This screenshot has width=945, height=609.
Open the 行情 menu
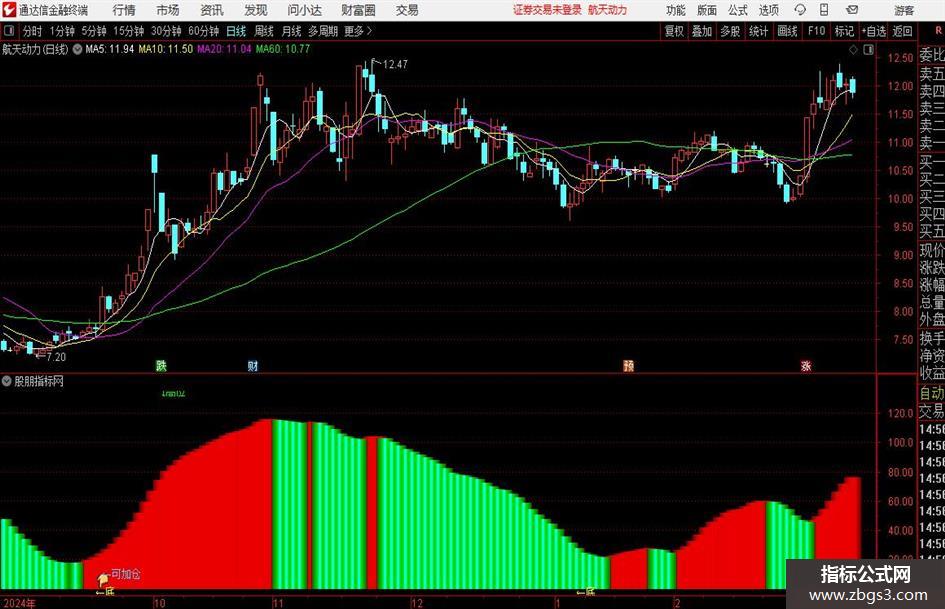pos(124,10)
